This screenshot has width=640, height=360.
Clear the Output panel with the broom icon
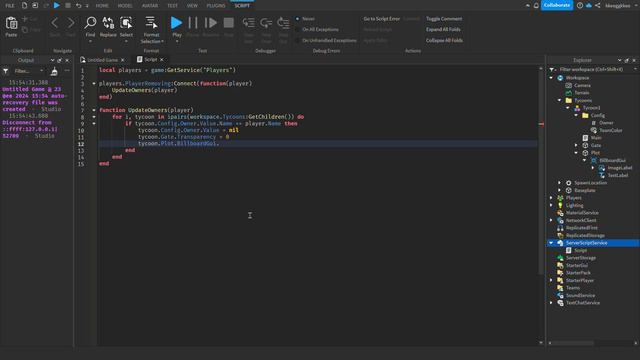(54, 71)
